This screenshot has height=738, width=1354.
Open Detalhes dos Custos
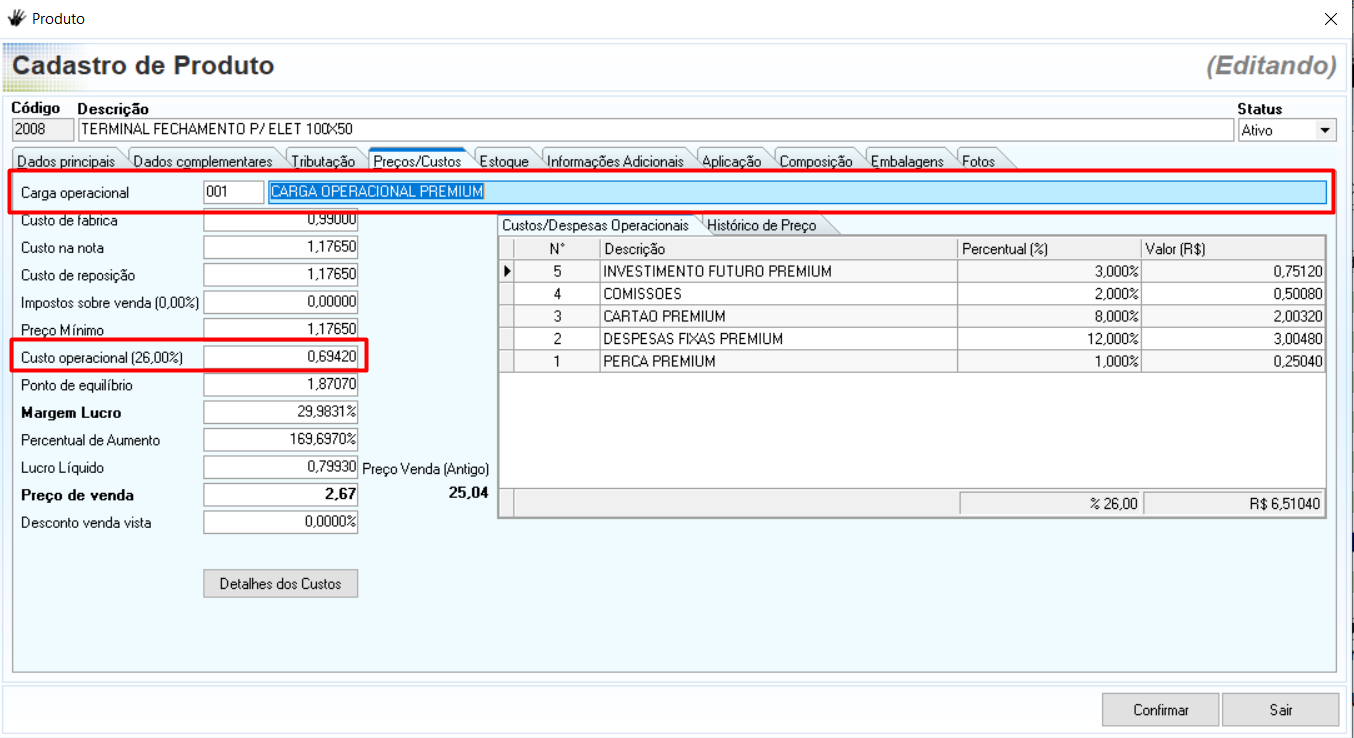tap(280, 583)
